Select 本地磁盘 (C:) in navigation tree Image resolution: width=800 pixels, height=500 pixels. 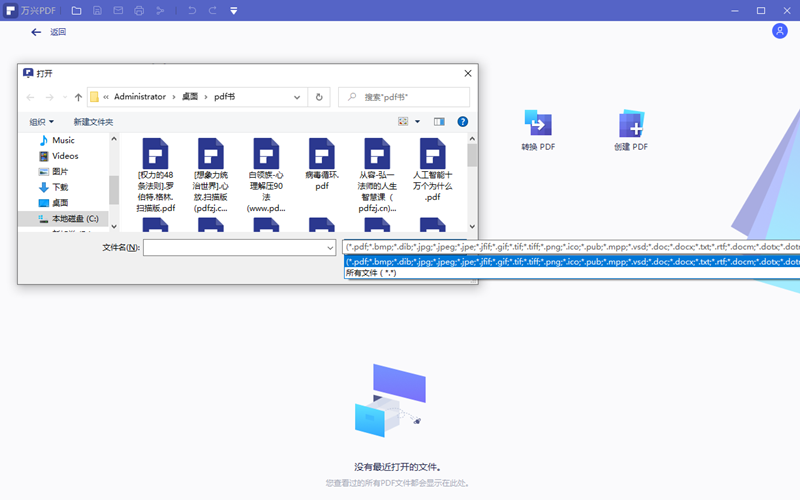pyautogui.click(x=74, y=218)
